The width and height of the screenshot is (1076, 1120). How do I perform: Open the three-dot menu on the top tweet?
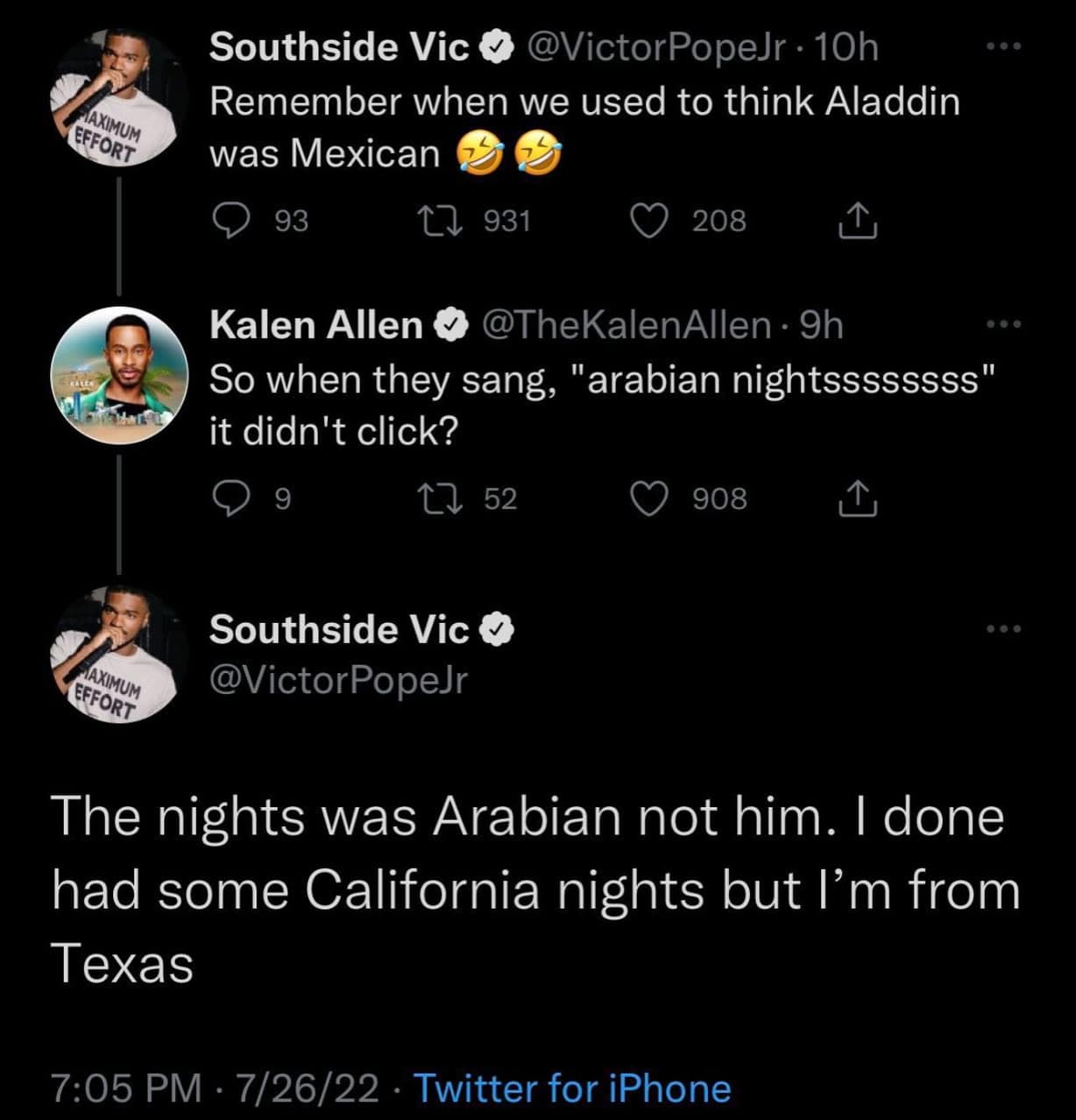(x=1002, y=46)
